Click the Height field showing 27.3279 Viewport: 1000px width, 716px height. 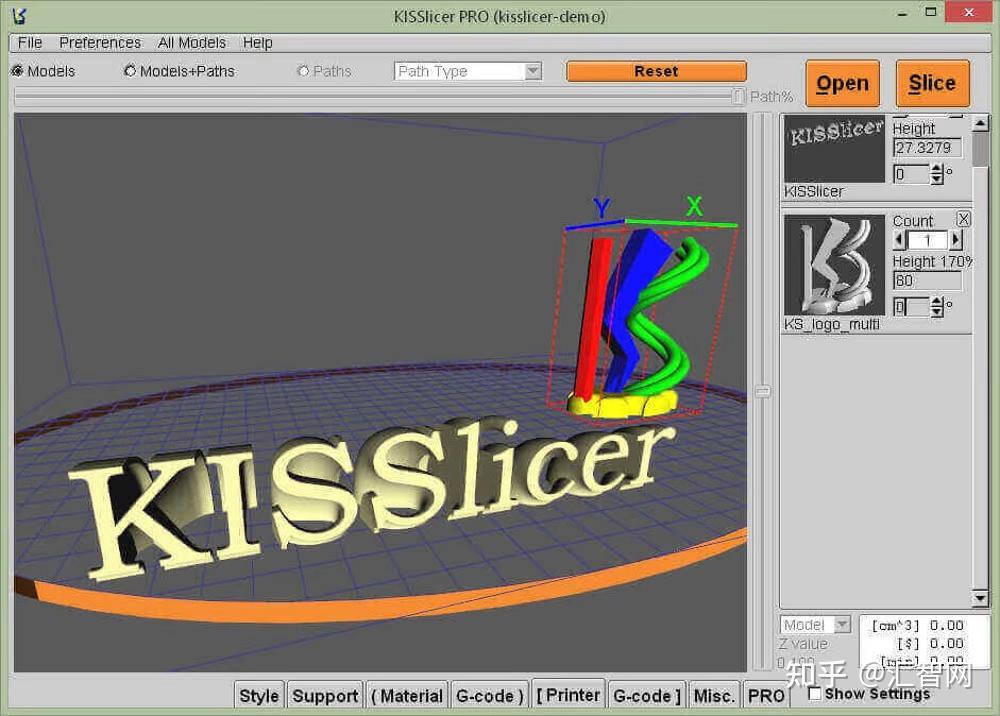[x=928, y=148]
